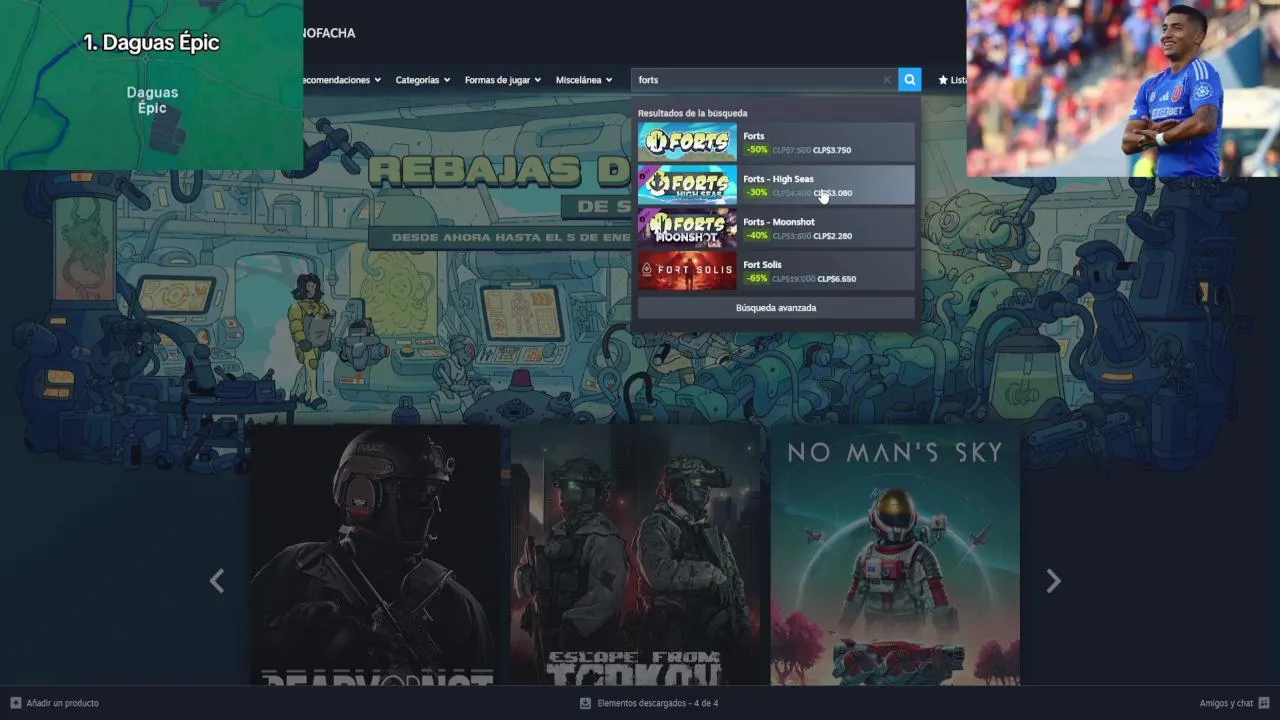The image size is (1280, 720).
Task: Click the CLP$2.280 price for Moonshot
Action: pyautogui.click(x=832, y=236)
